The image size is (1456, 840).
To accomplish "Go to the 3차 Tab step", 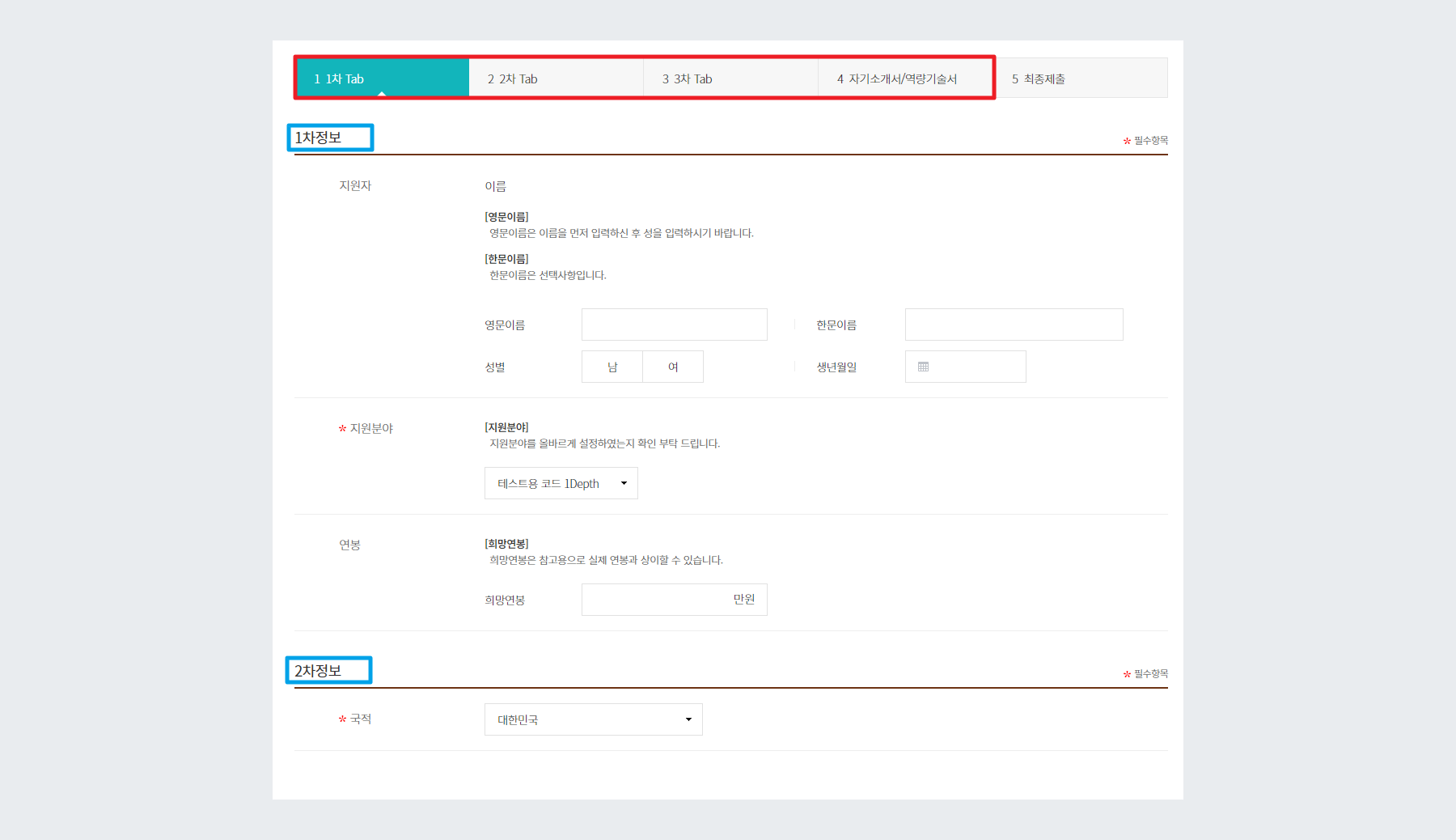I will point(731,78).
